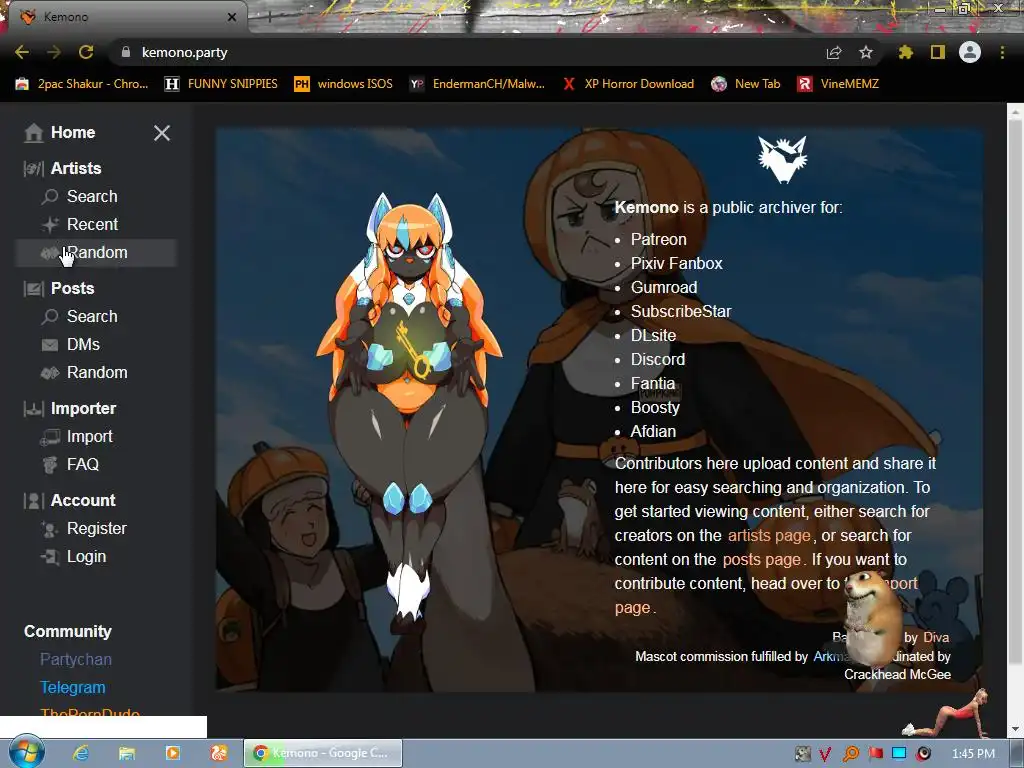Go back with the browser back arrow
1024x768 pixels.
click(x=22, y=52)
